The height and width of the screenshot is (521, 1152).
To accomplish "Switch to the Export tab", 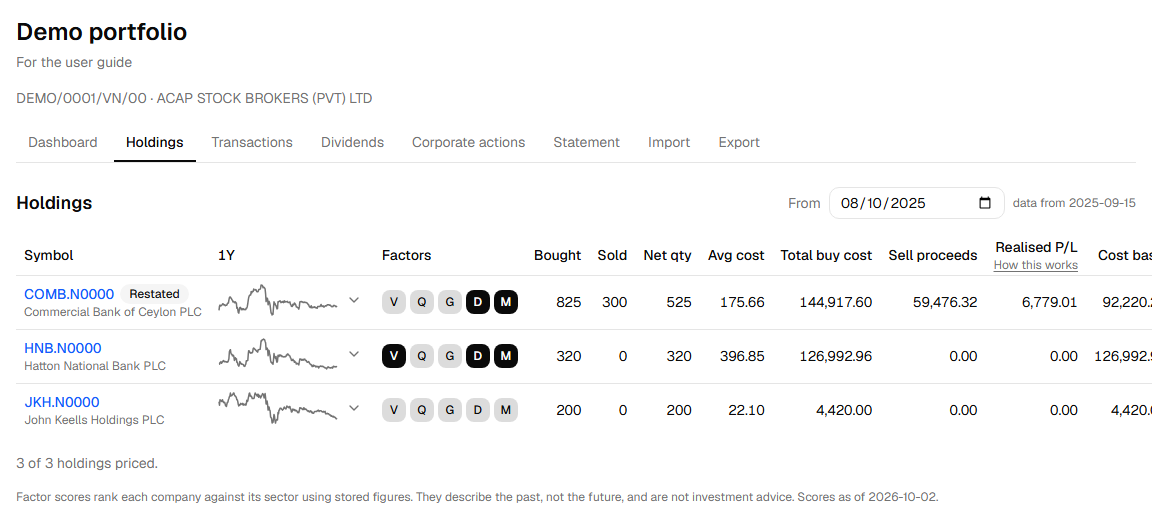I will pos(739,143).
